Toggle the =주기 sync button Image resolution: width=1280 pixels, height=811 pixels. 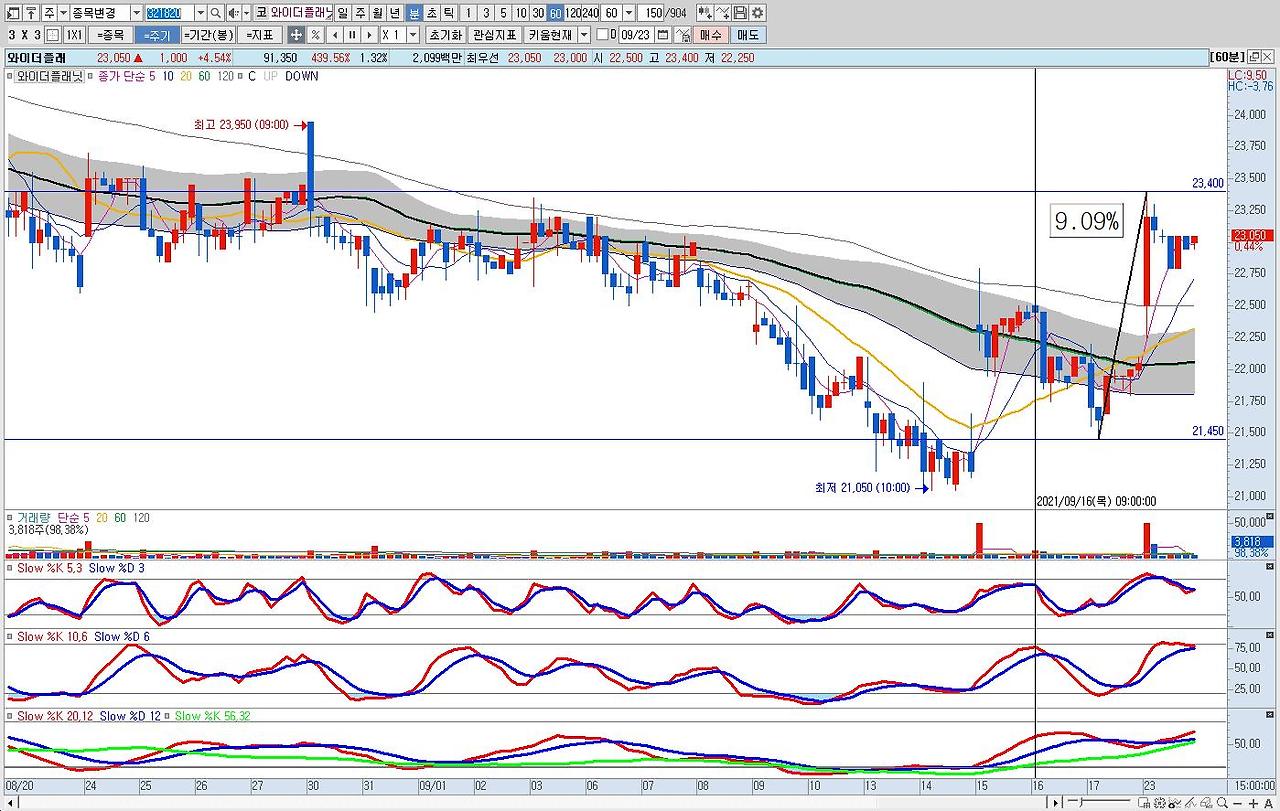[x=158, y=35]
